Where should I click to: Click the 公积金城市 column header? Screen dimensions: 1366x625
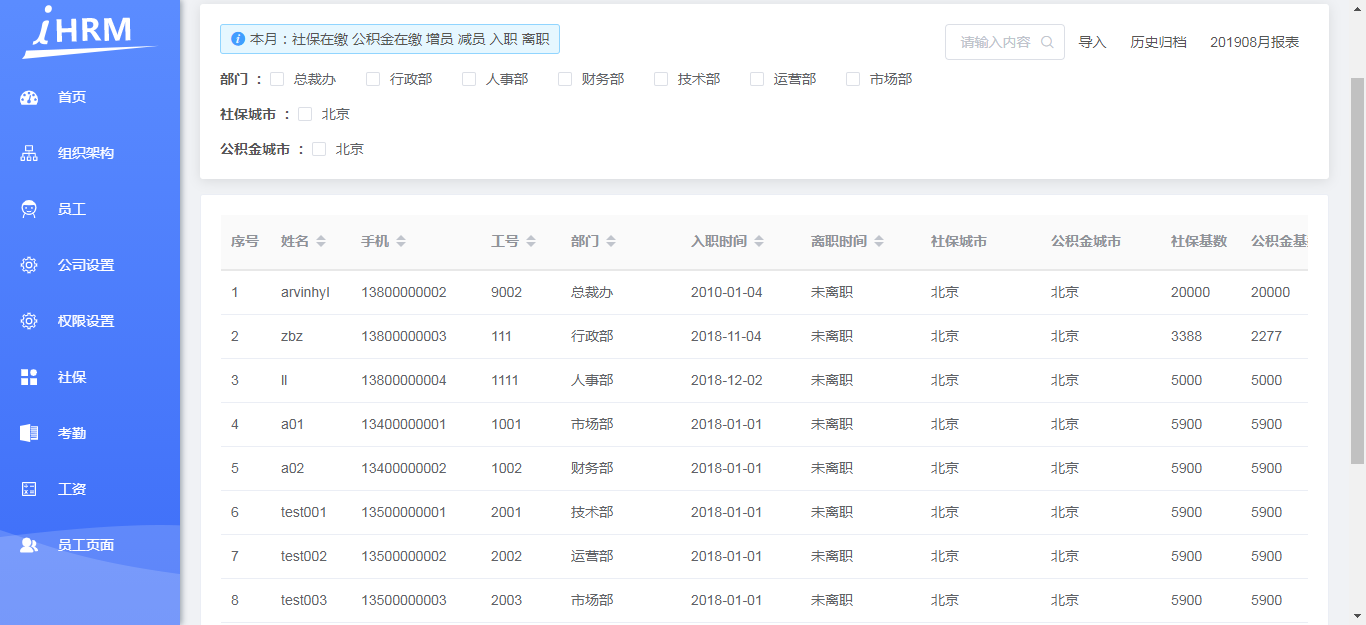[x=1086, y=241]
